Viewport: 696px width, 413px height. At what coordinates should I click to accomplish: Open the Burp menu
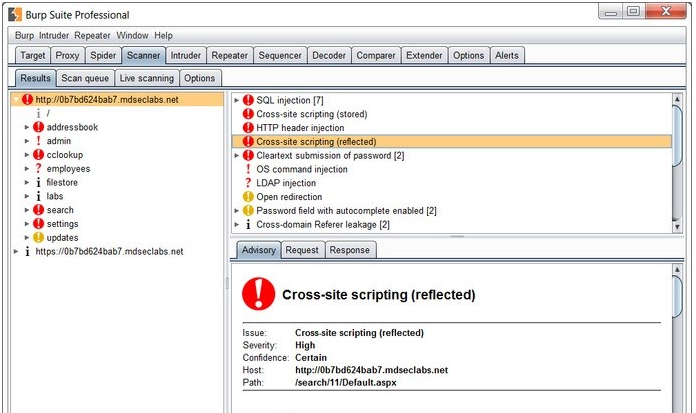(x=24, y=36)
